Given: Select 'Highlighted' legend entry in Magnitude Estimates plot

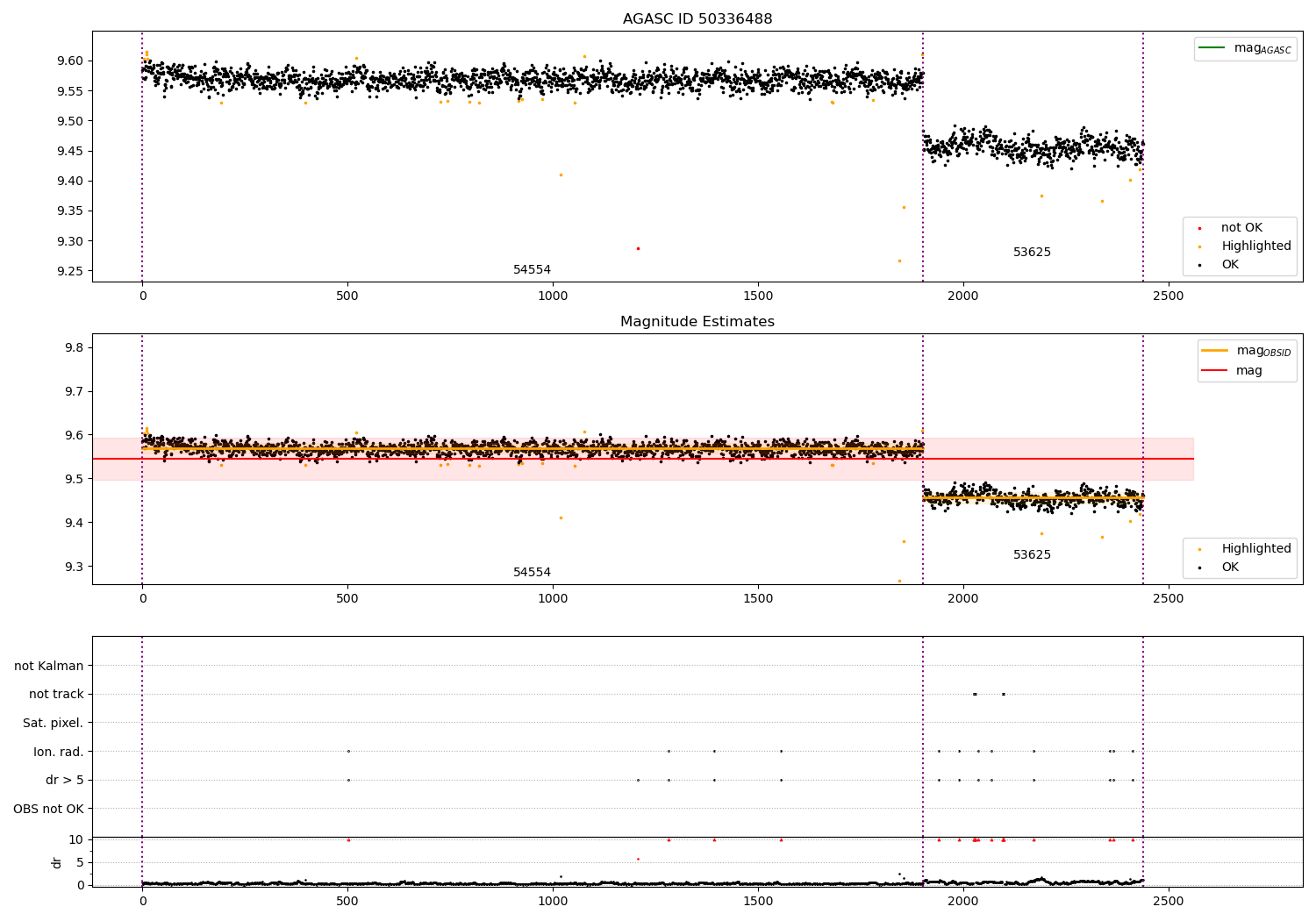Looking at the screenshot, I should point(1256,549).
